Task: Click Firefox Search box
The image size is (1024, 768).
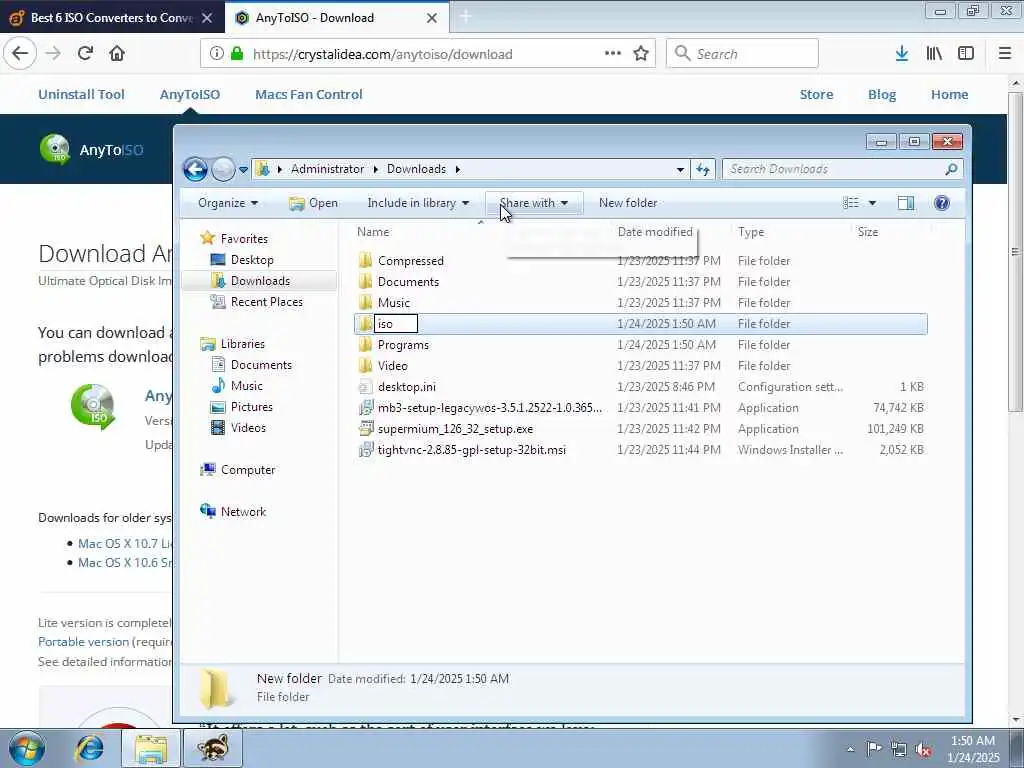Action: coord(742,54)
